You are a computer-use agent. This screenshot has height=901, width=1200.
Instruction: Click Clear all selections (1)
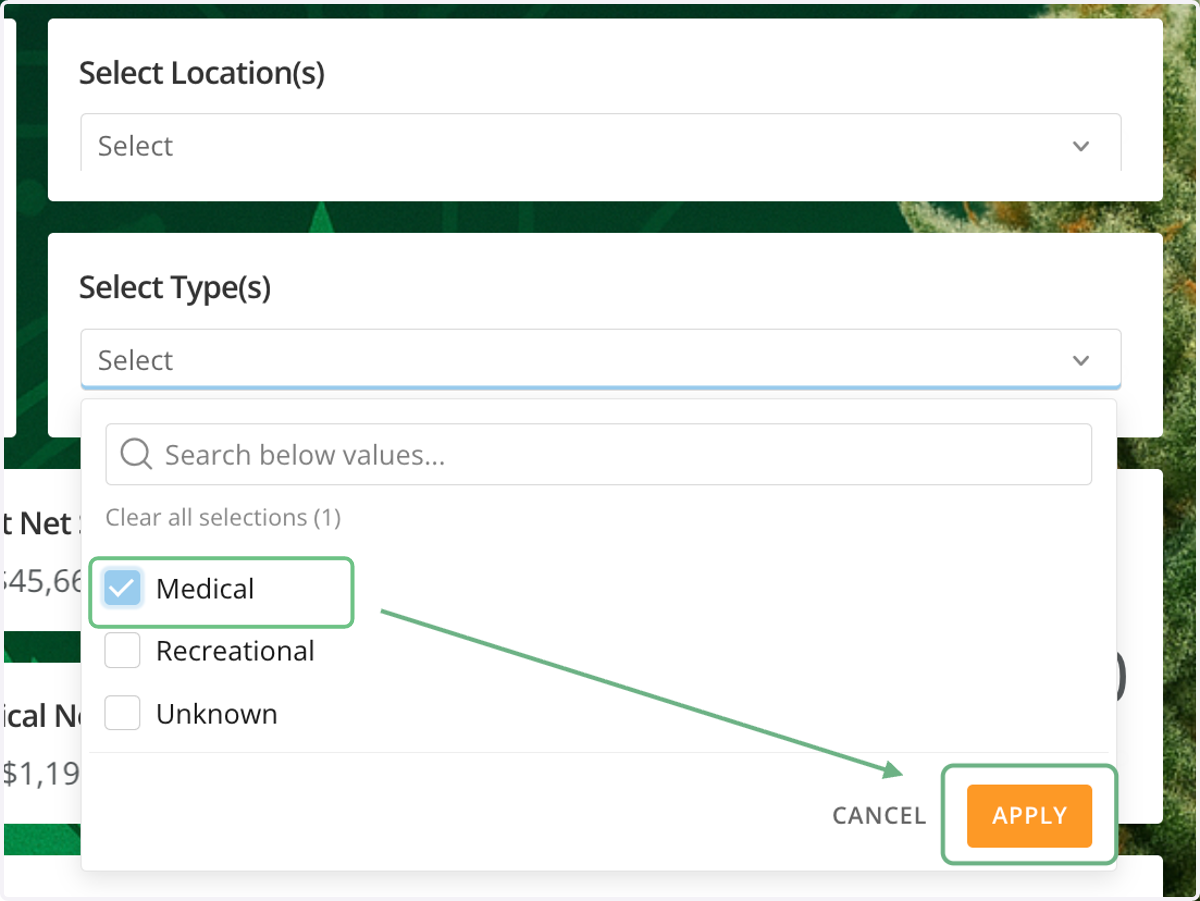point(223,517)
